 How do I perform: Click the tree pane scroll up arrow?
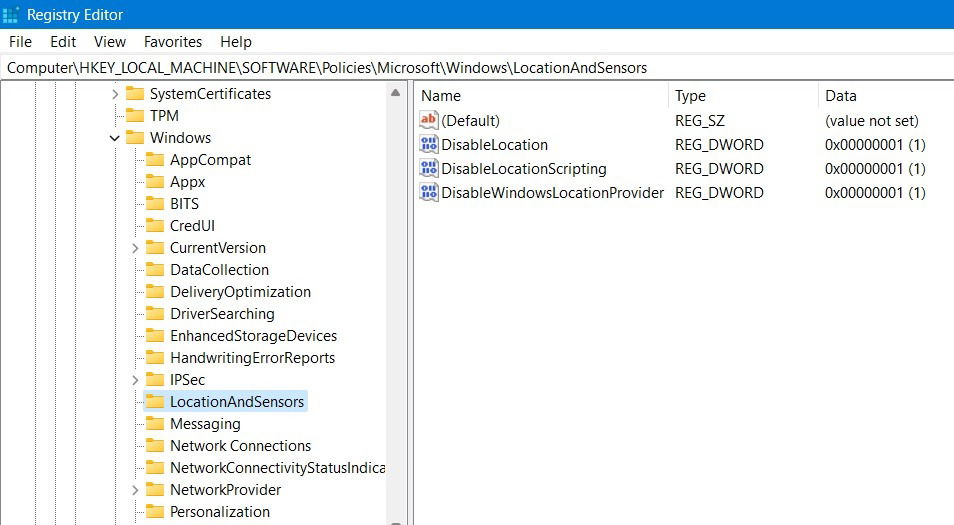pos(395,93)
